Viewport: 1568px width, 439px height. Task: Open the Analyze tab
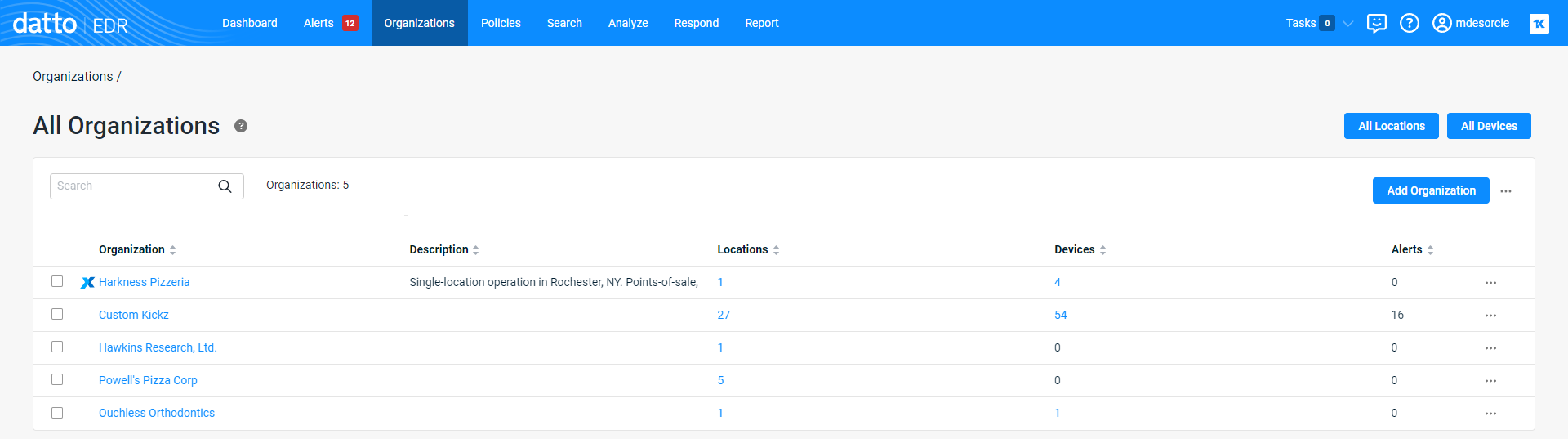click(628, 23)
